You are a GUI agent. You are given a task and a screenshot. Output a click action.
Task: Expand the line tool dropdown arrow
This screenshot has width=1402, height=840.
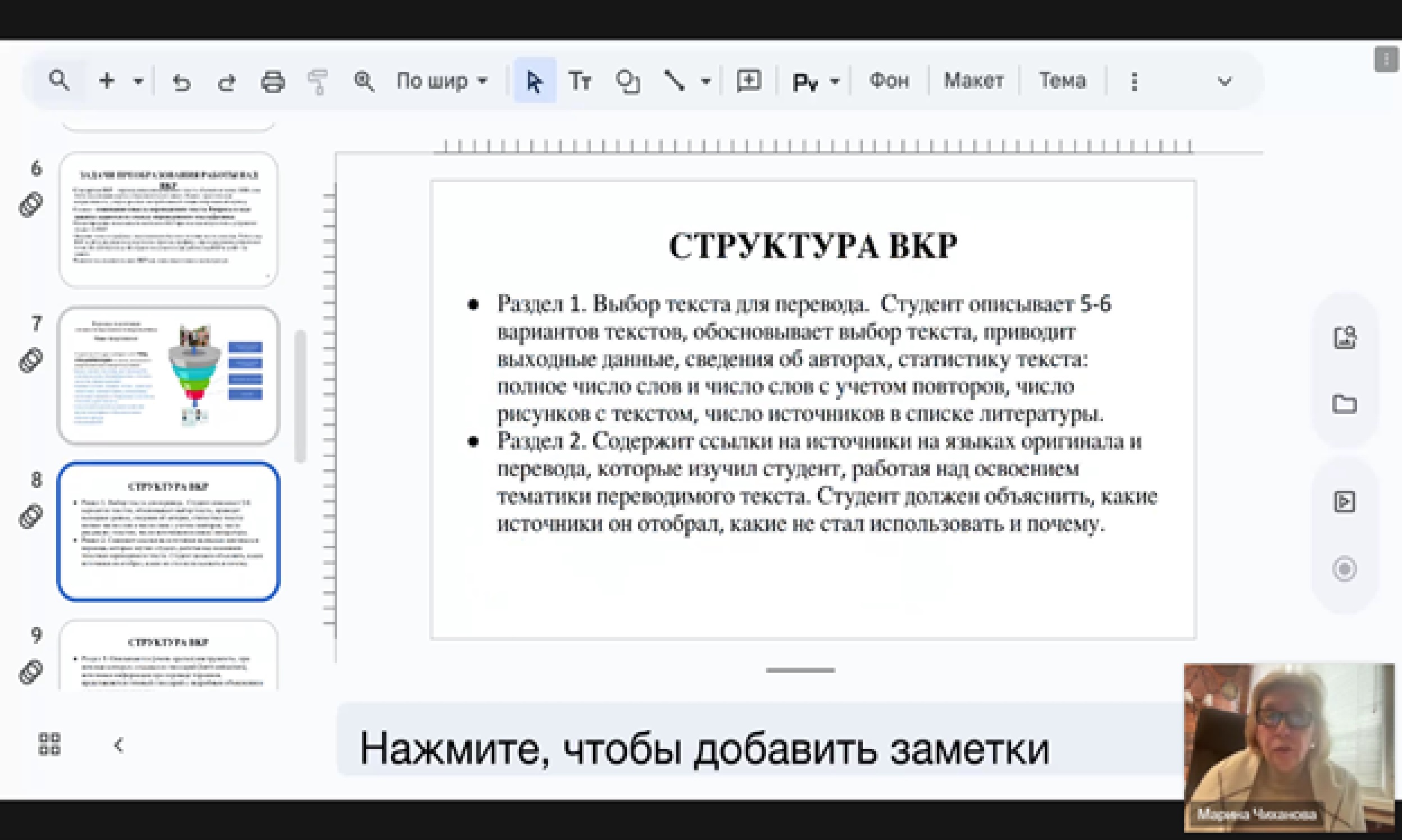click(x=705, y=81)
